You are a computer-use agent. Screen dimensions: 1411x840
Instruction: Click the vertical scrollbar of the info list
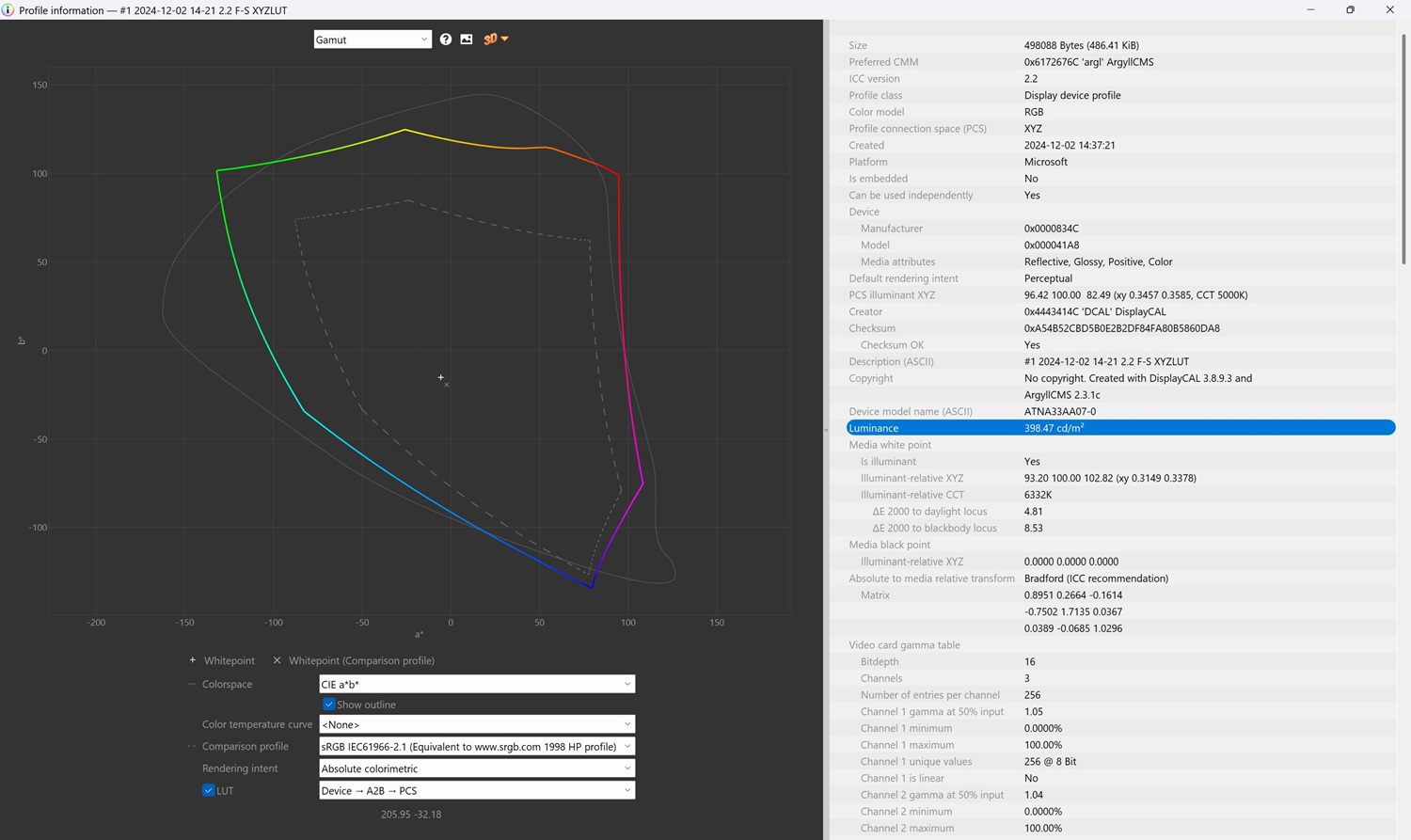(x=1403, y=151)
